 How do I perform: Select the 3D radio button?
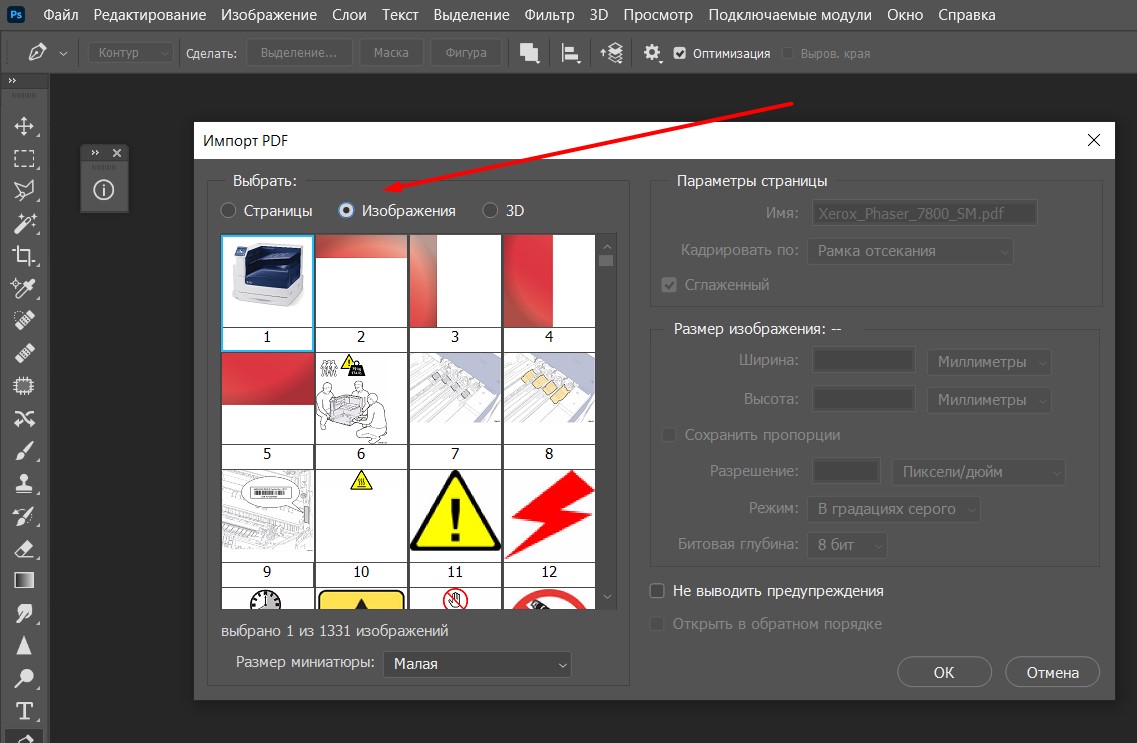490,211
